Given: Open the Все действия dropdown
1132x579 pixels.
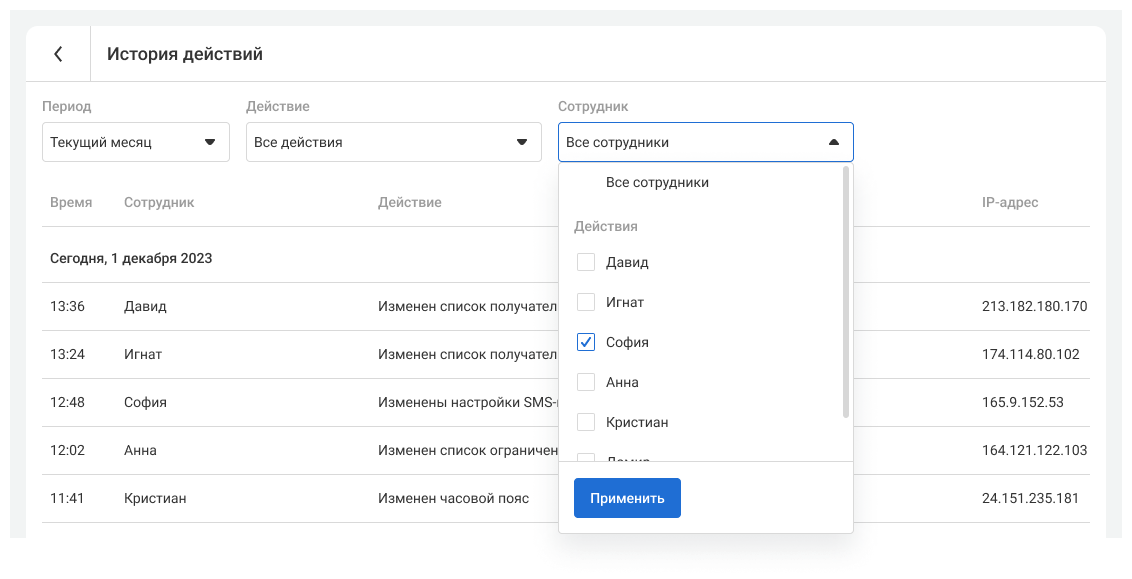Looking at the screenshot, I should [380, 142].
